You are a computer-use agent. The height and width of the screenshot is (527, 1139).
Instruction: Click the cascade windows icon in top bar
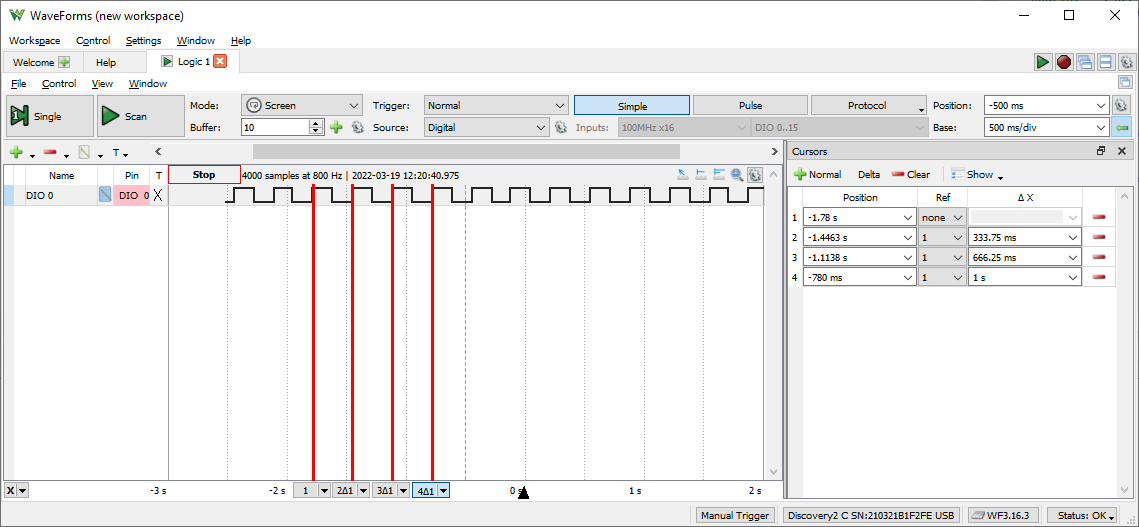coord(1085,63)
